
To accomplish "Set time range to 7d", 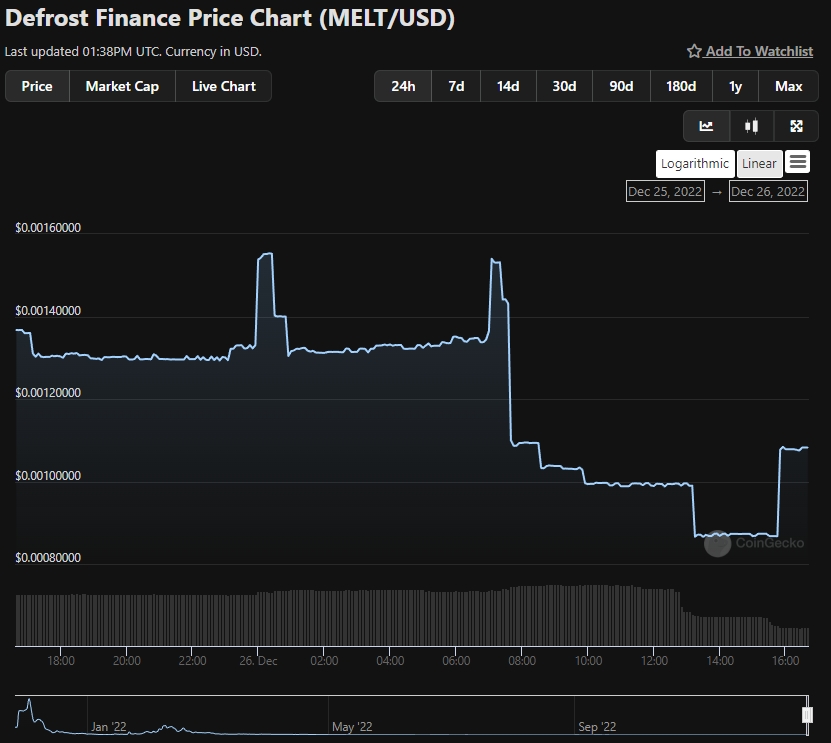I will click(x=456, y=86).
